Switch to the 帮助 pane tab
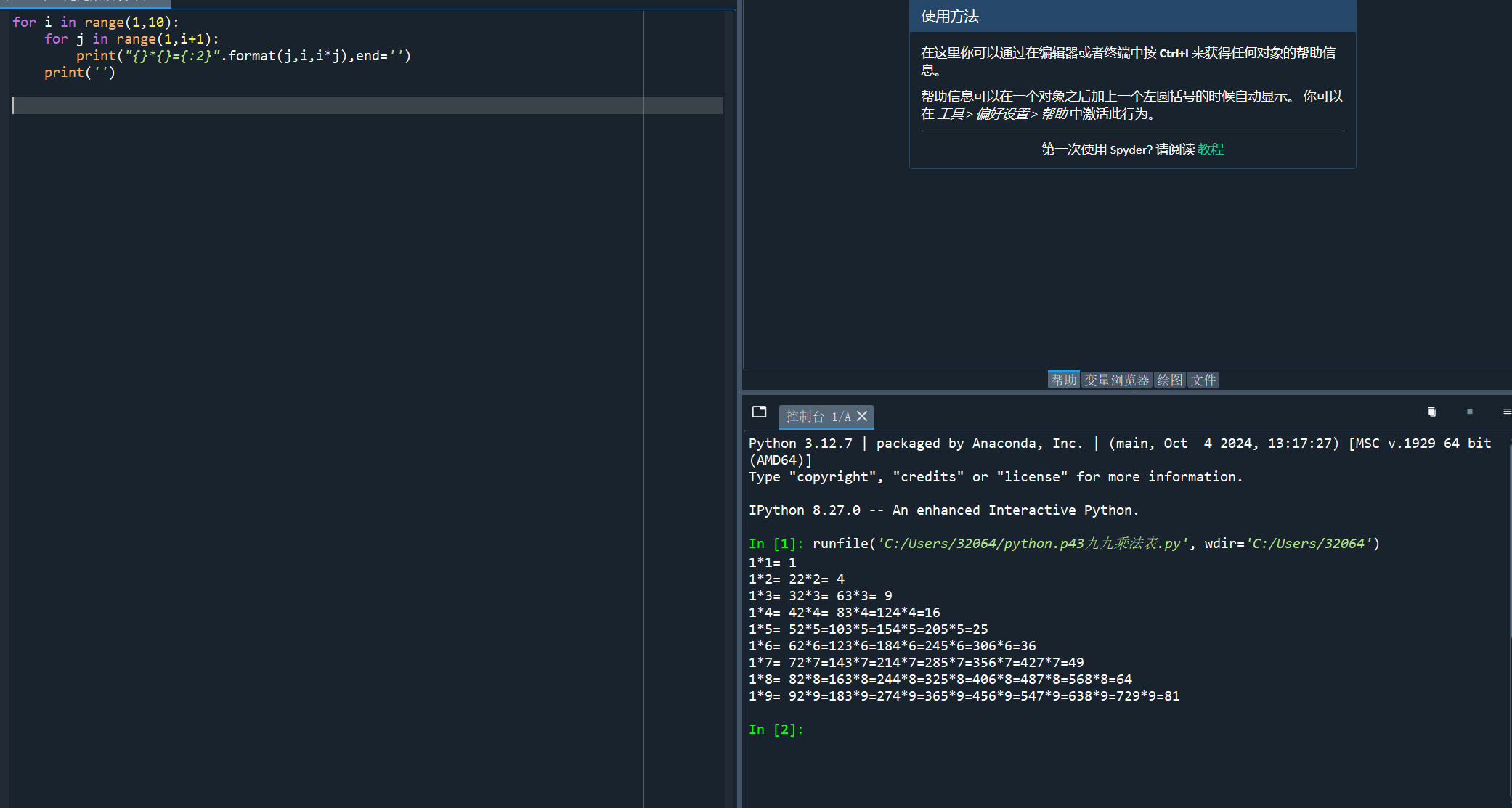 pyautogui.click(x=1063, y=380)
